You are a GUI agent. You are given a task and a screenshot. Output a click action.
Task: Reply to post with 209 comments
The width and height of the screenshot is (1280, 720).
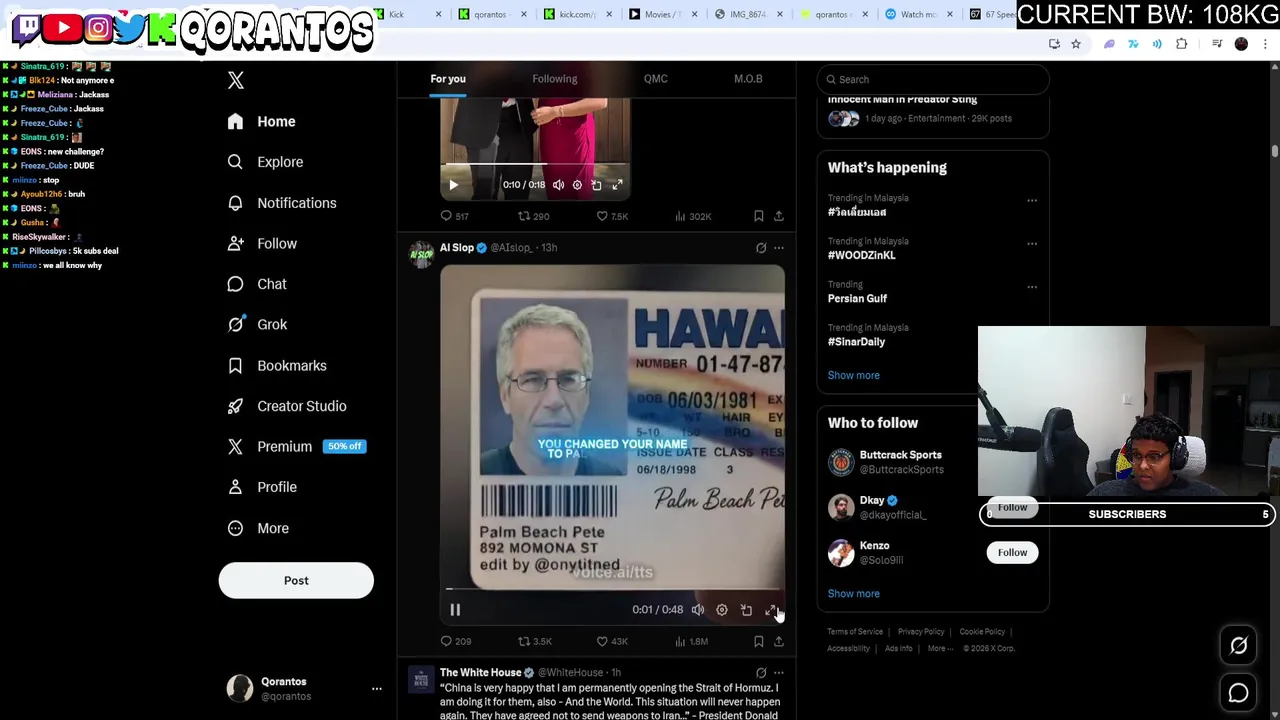point(456,641)
